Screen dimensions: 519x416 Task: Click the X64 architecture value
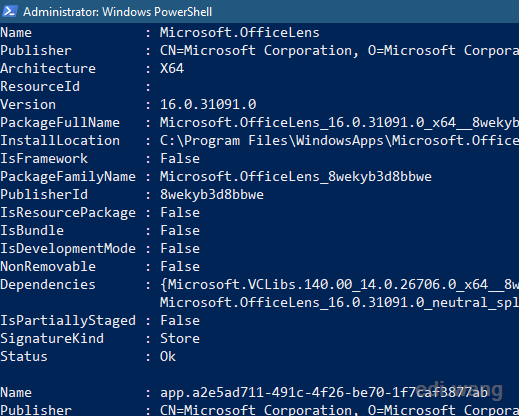pos(172,68)
